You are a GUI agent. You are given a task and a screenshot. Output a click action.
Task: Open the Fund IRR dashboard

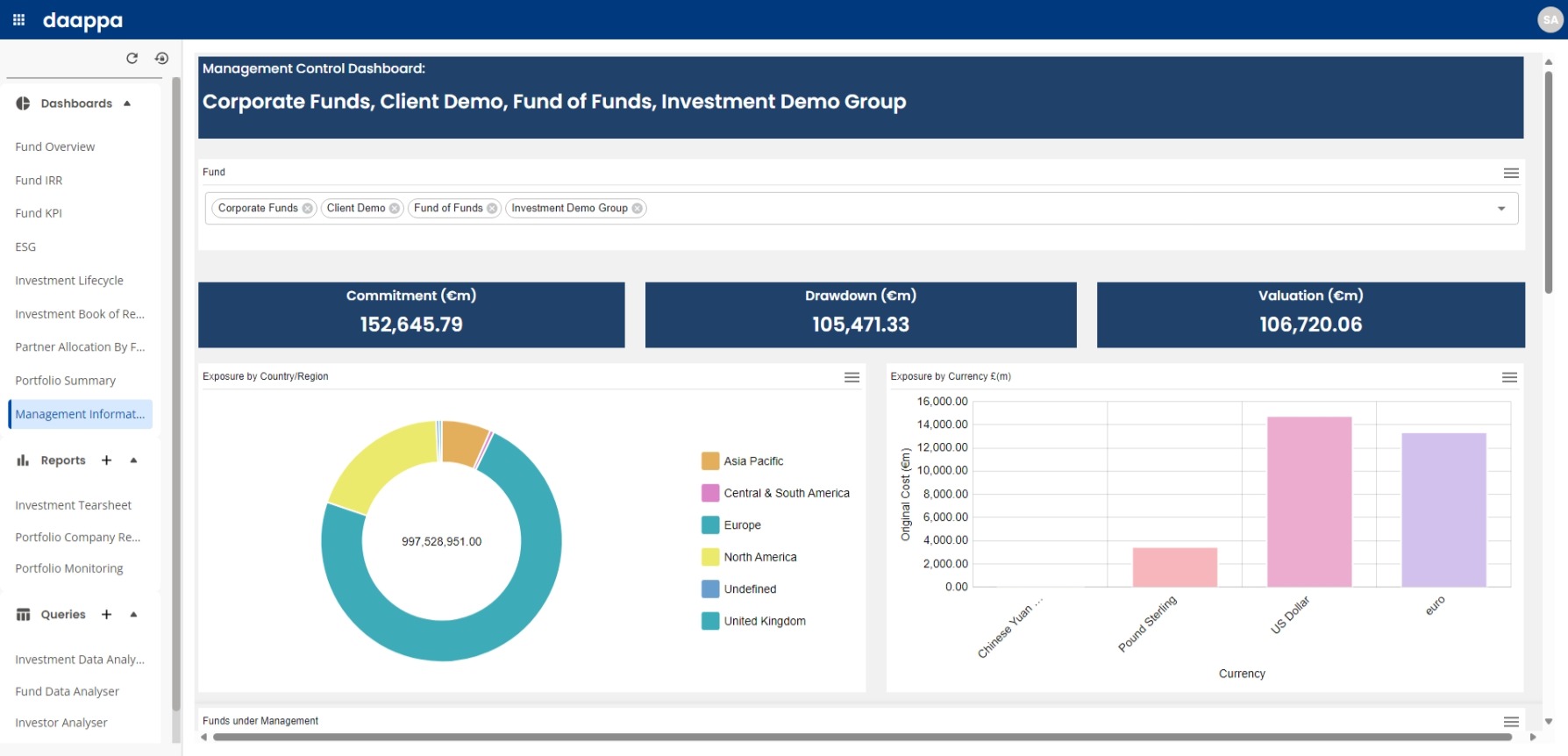point(39,181)
